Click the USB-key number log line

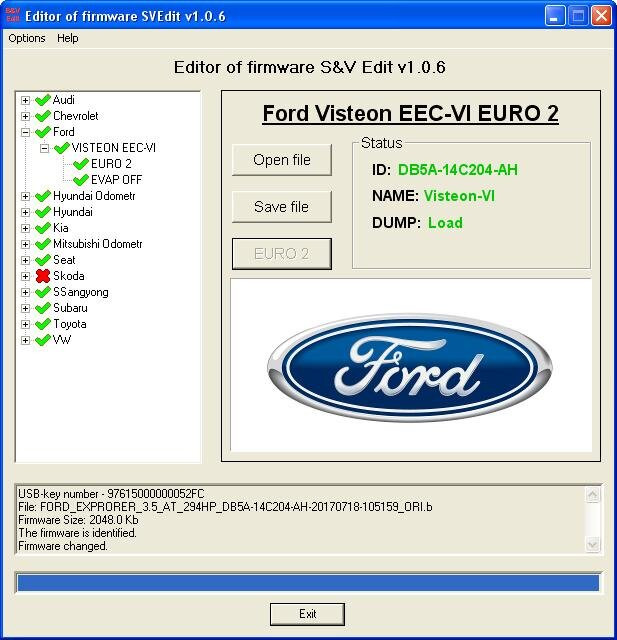(x=111, y=494)
